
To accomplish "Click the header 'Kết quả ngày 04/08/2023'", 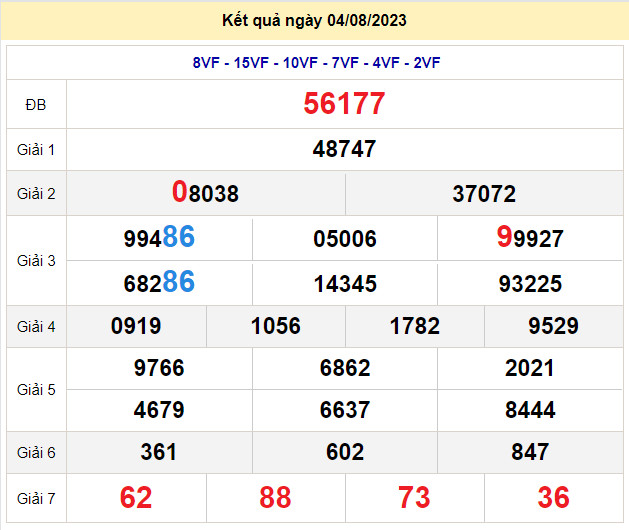I will 314,20.
